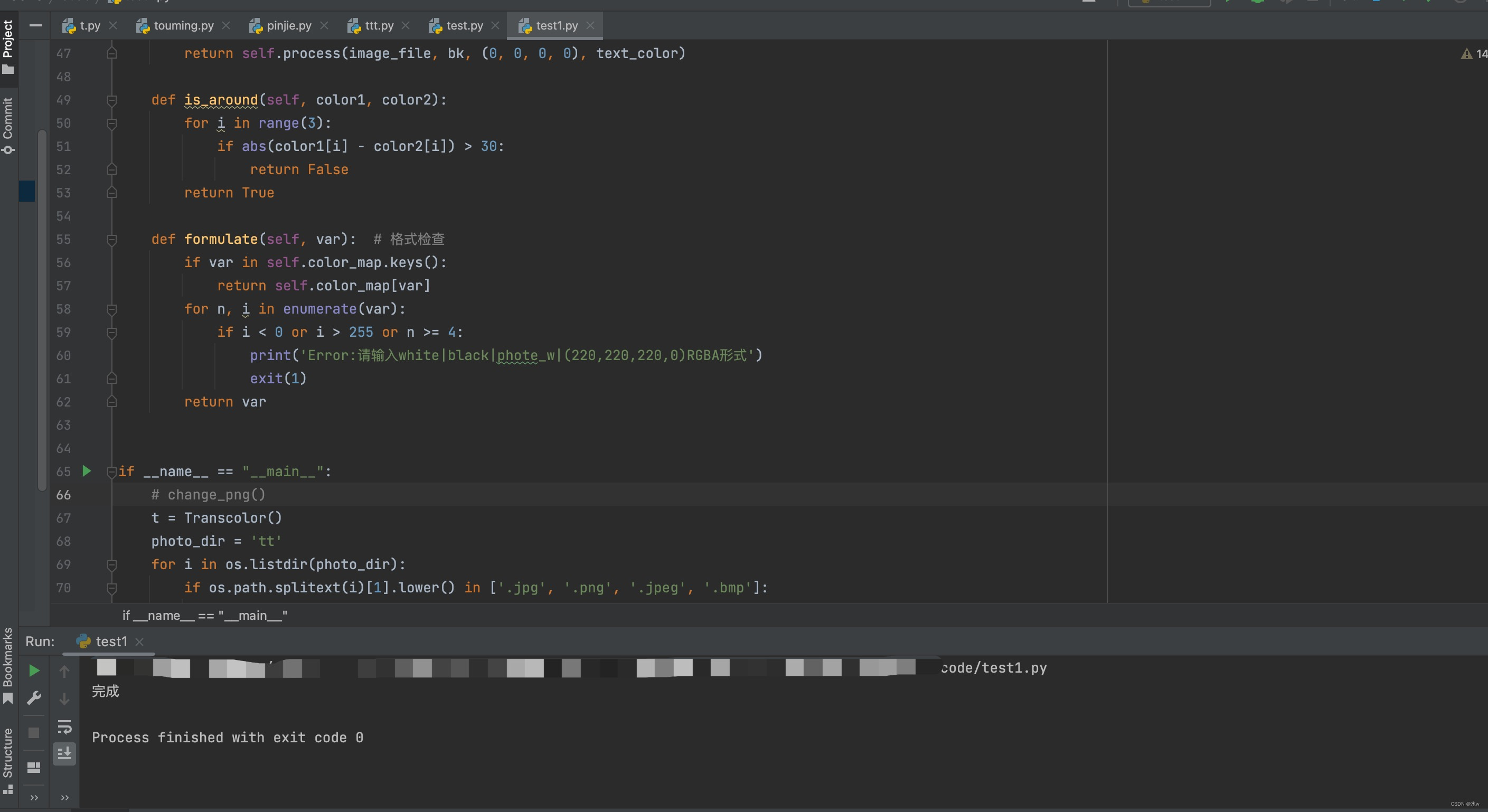Click Up the Stack Trace arrow
Image resolution: width=1488 pixels, height=812 pixels.
pyautogui.click(x=64, y=671)
